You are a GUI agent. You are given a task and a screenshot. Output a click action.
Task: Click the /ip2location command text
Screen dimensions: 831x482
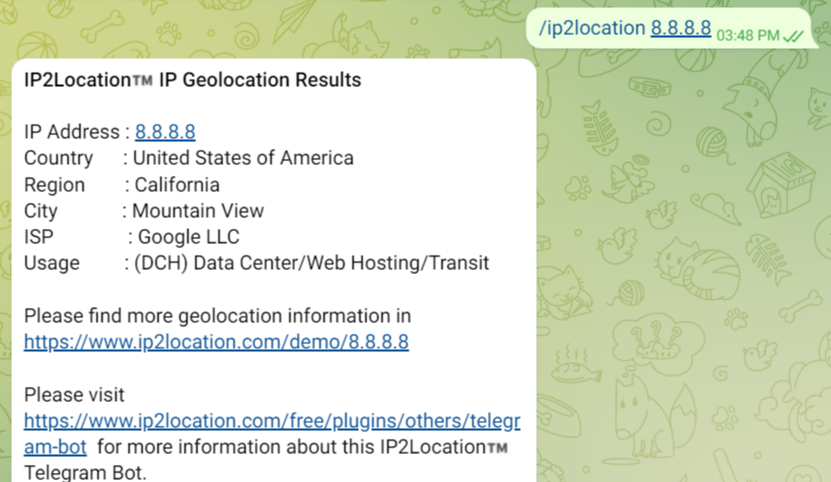592,28
